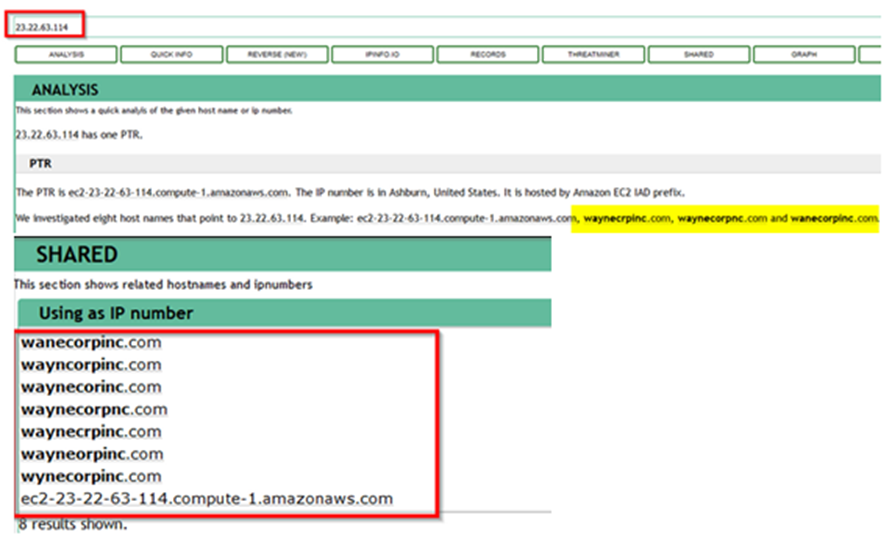Click the highlighted waynecorpnc.com link in the analysis text
This screenshot has width=892, height=552.
tap(722, 219)
